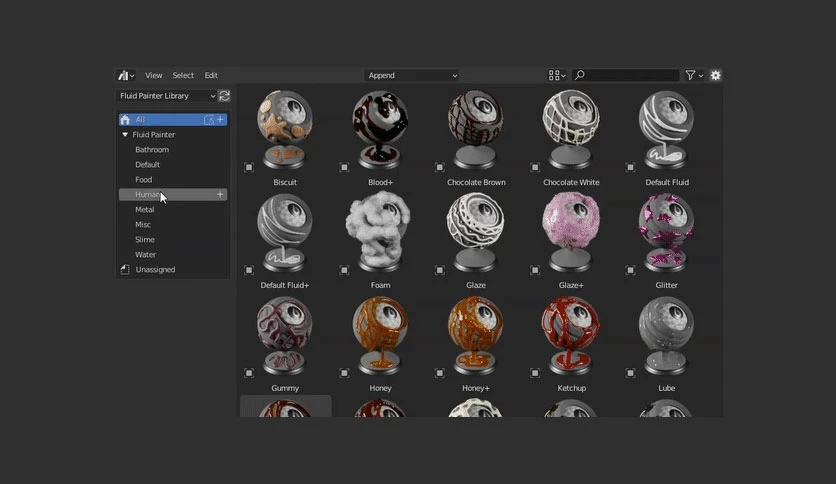
Task: Select the Default Fluid material thumbnail
Action: [666, 130]
